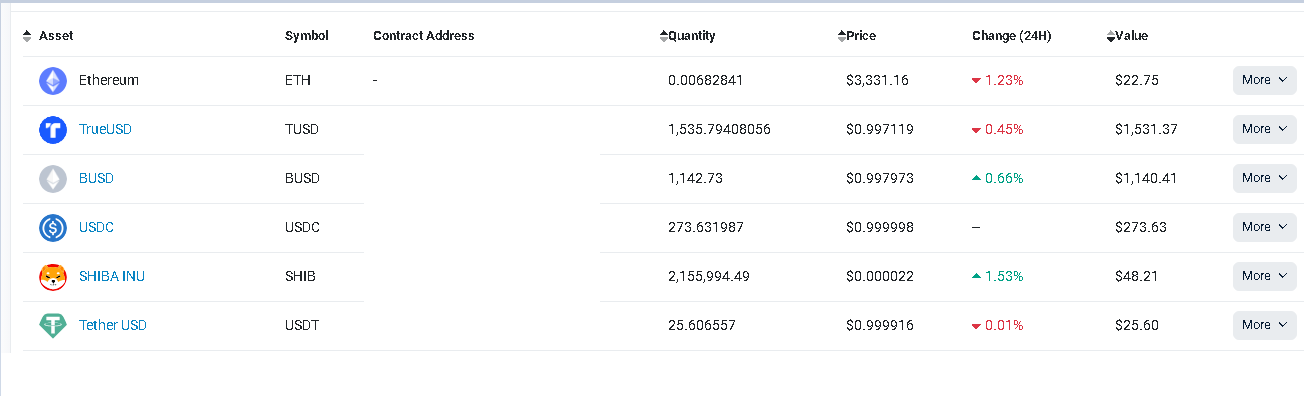
Task: Select the TUSD symbol cell
Action: 302,129
